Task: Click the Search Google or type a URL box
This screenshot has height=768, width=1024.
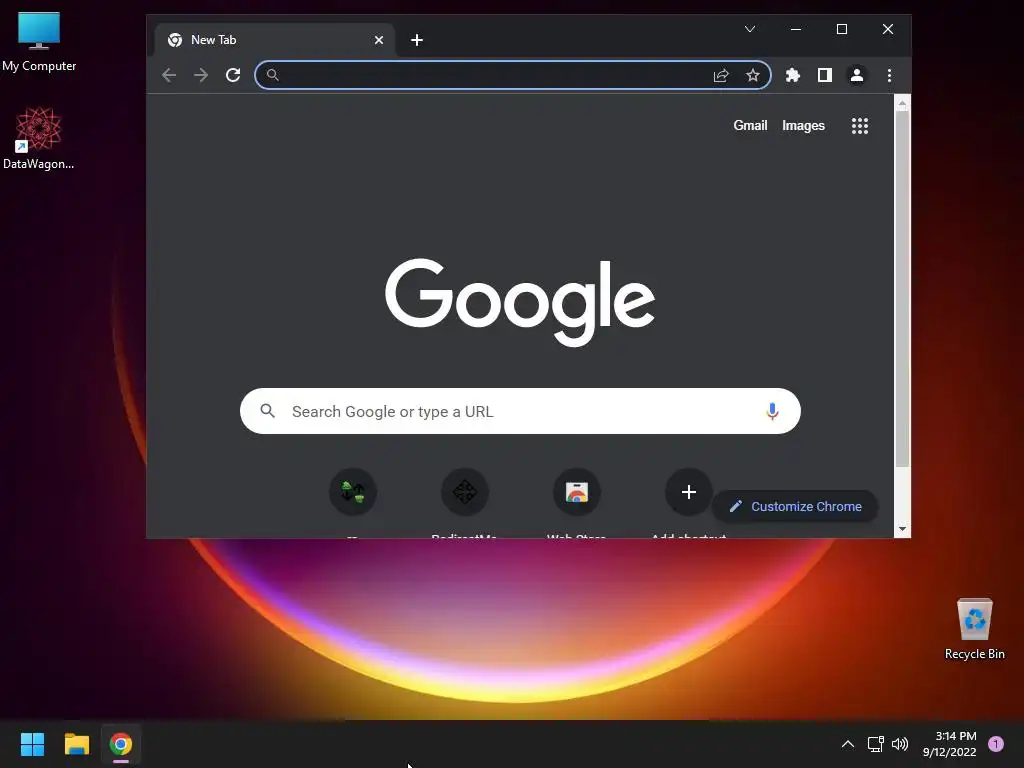Action: (x=520, y=411)
